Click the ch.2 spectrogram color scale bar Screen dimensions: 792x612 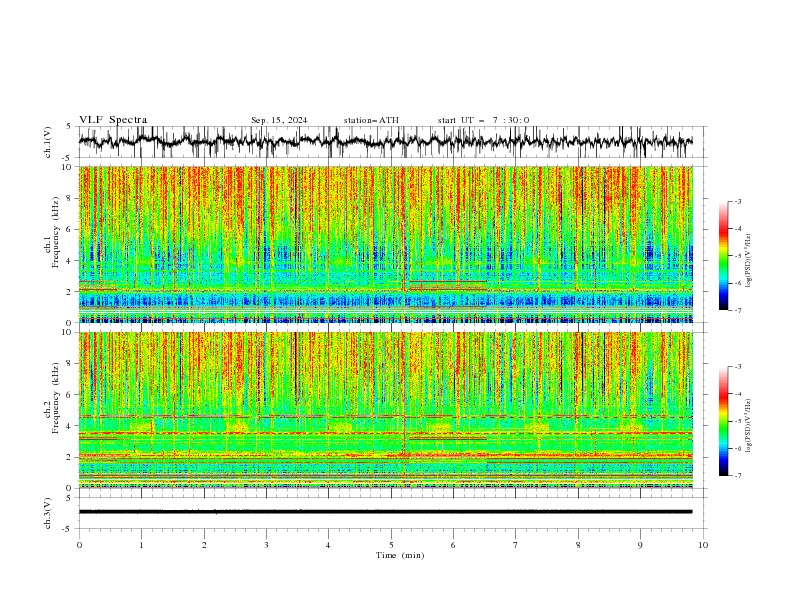pyautogui.click(x=723, y=421)
